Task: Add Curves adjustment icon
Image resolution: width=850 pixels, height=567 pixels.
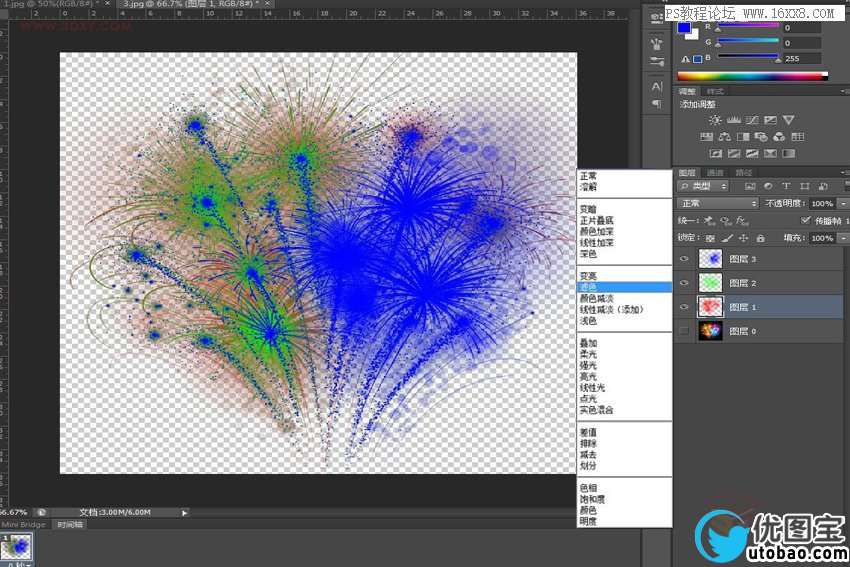Action: tap(752, 120)
